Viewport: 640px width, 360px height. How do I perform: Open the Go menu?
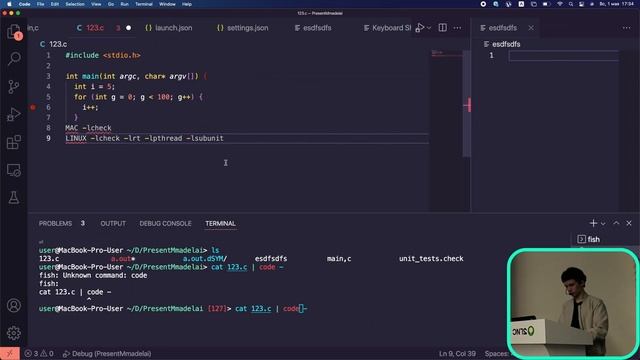111,4
